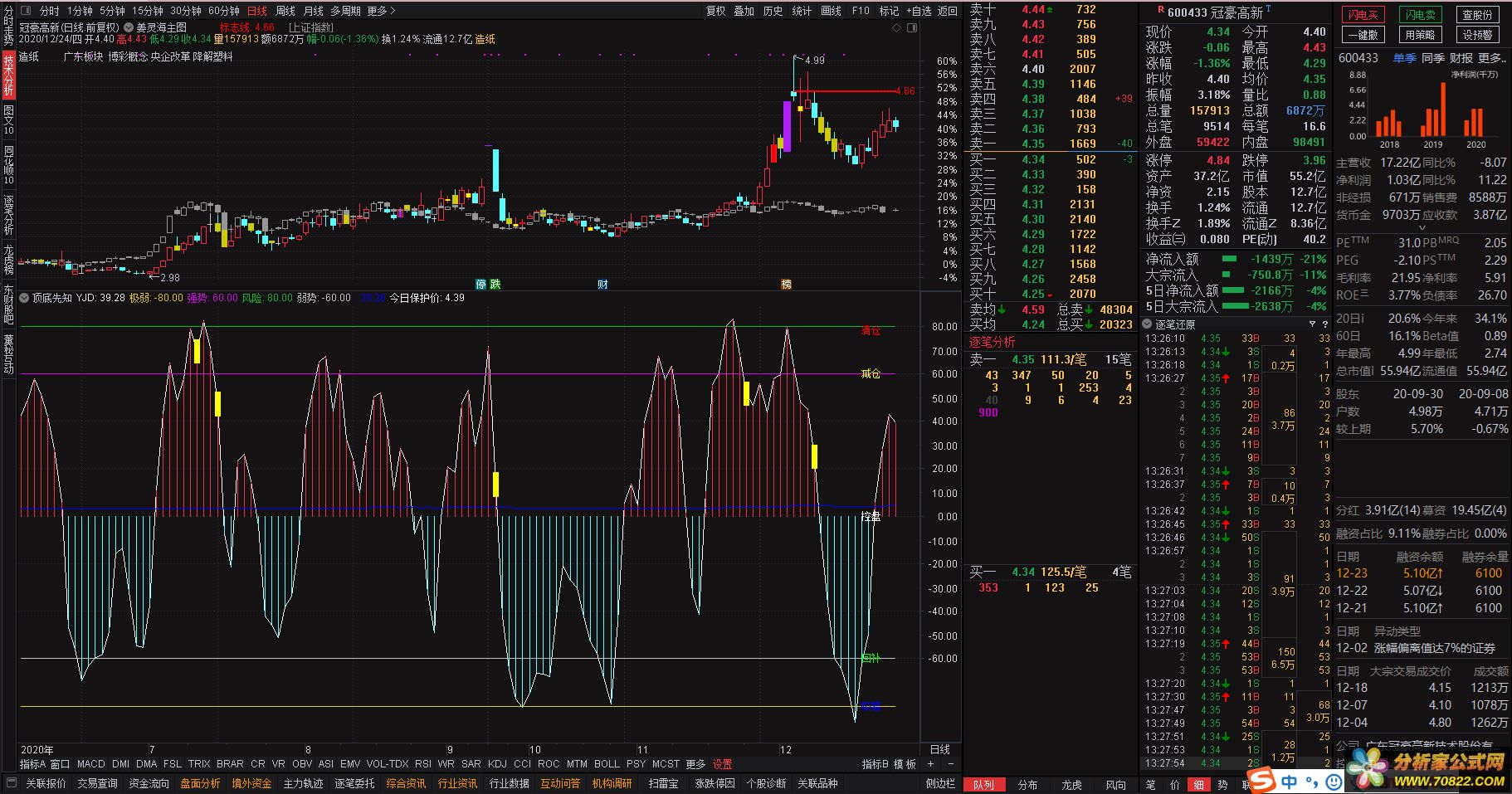Click the window icon left of 关联报价

click(x=11, y=782)
